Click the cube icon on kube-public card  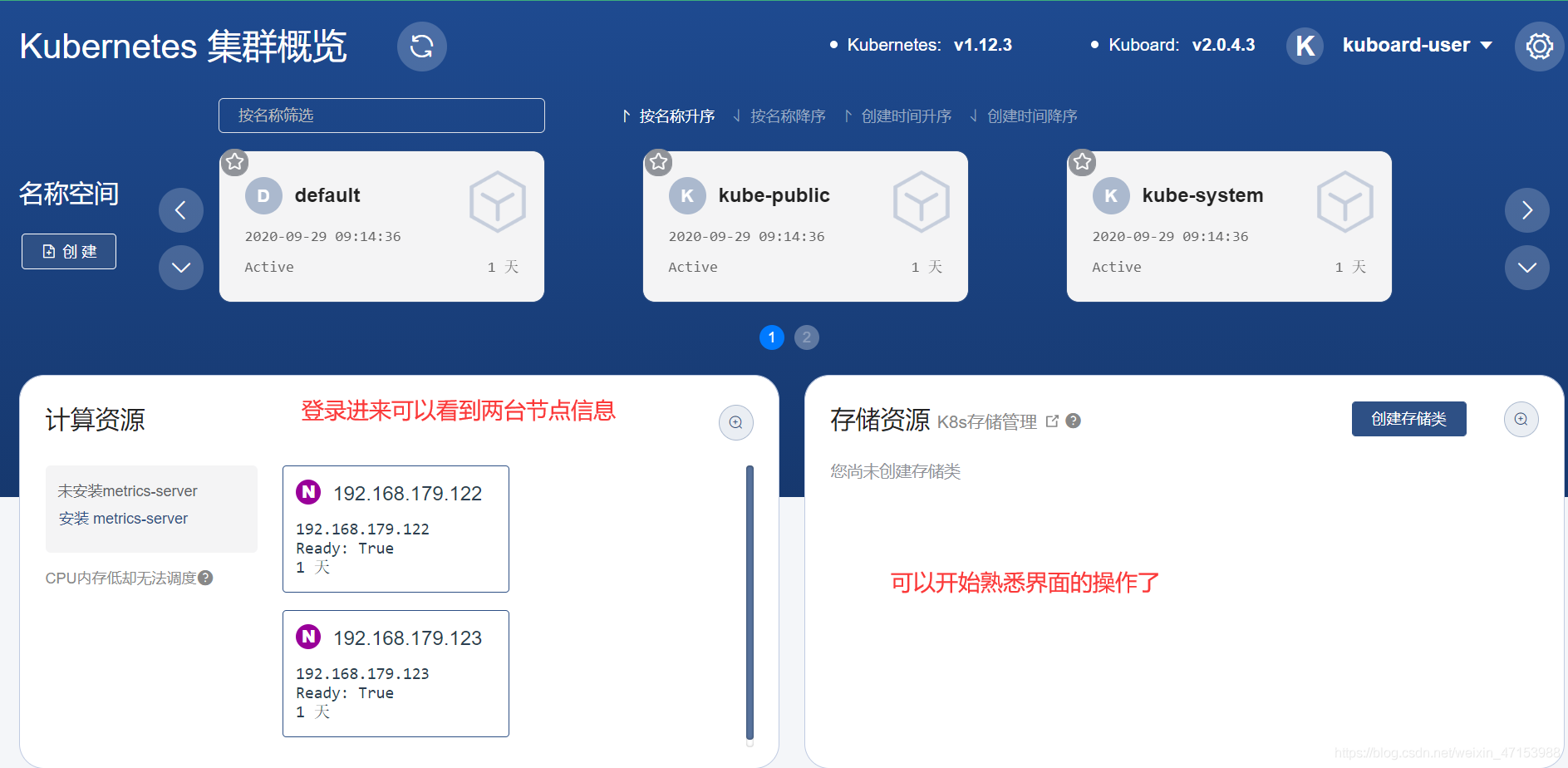tap(922, 202)
